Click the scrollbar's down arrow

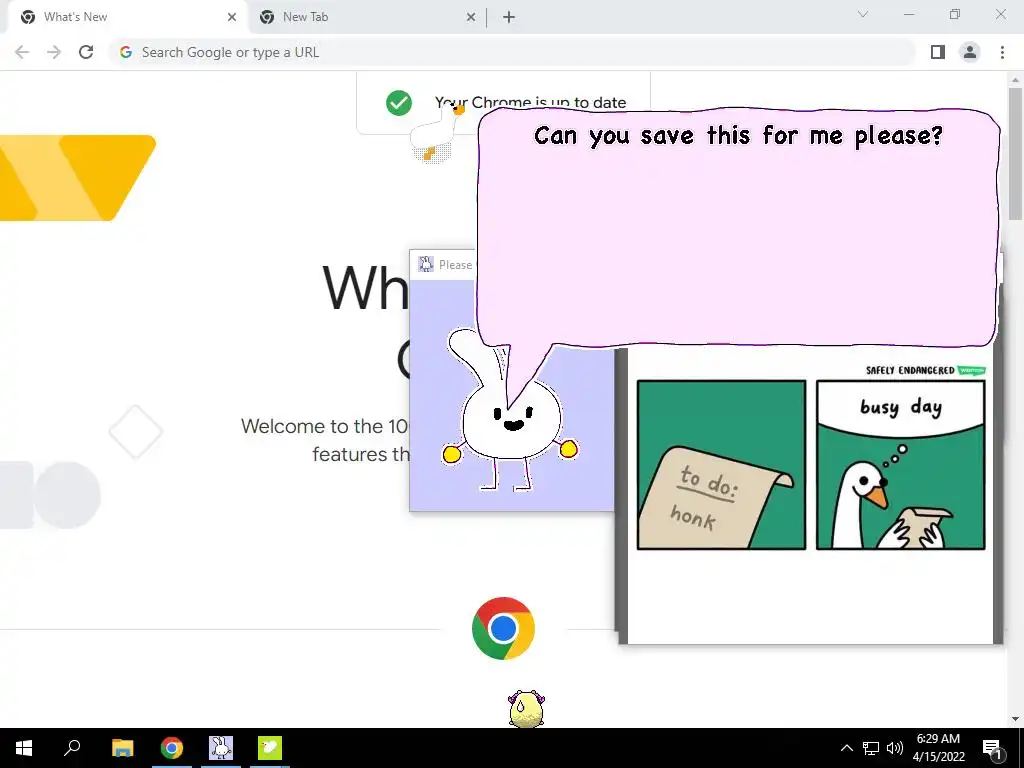pos(1016,720)
